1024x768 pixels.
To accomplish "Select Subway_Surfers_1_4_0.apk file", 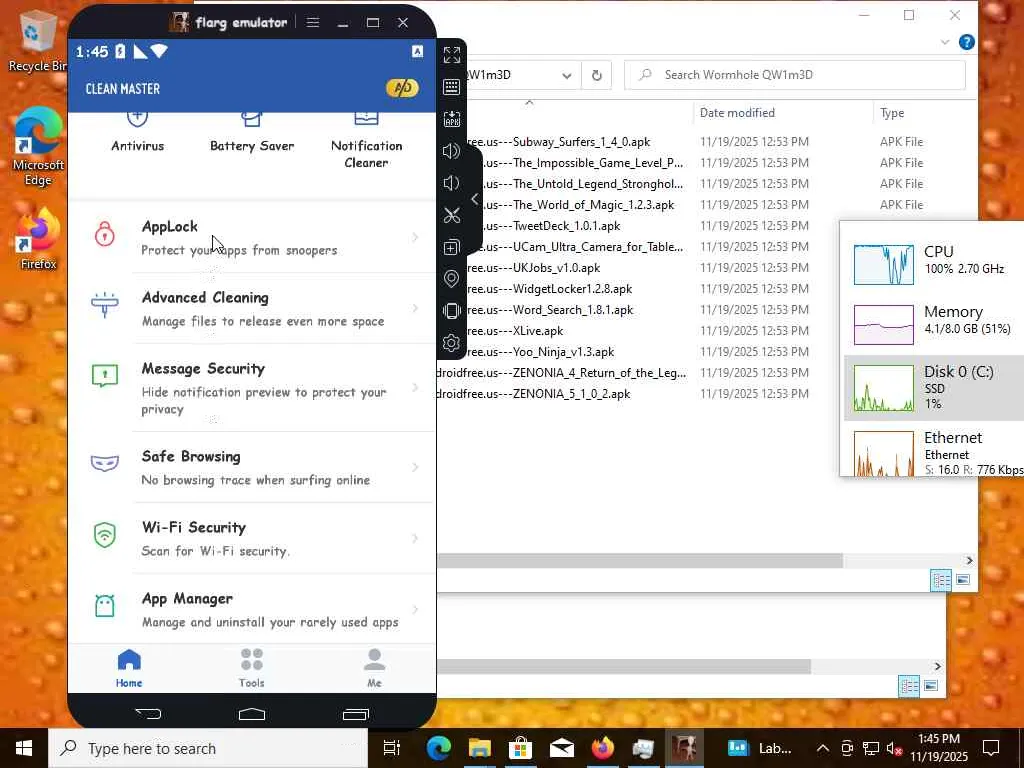I will [581, 142].
